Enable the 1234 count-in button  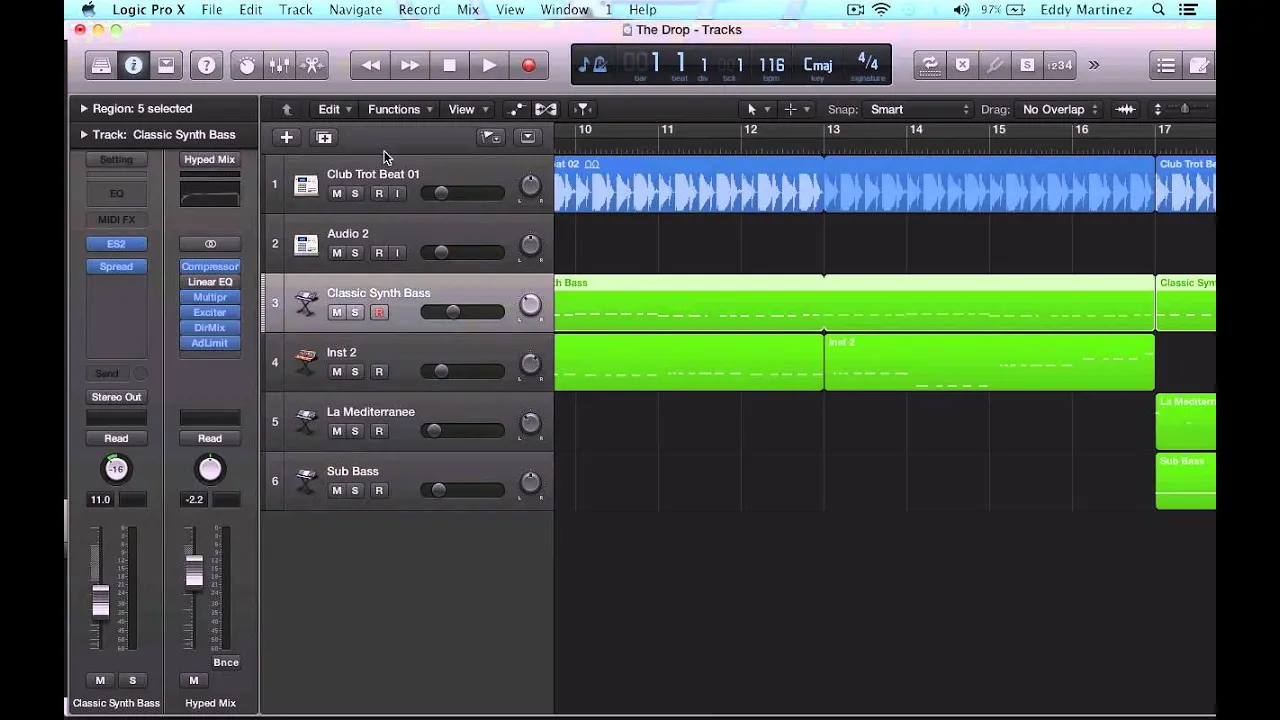click(x=1059, y=65)
